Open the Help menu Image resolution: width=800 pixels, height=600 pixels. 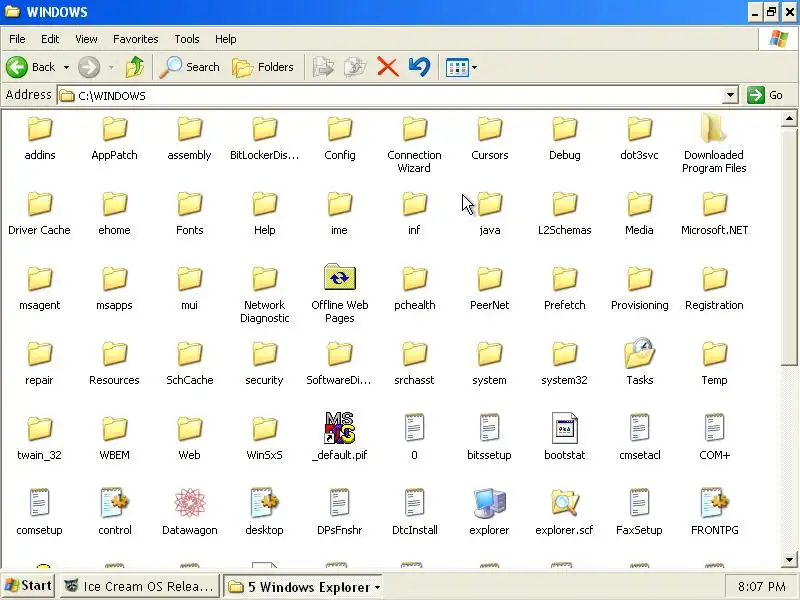point(226,39)
